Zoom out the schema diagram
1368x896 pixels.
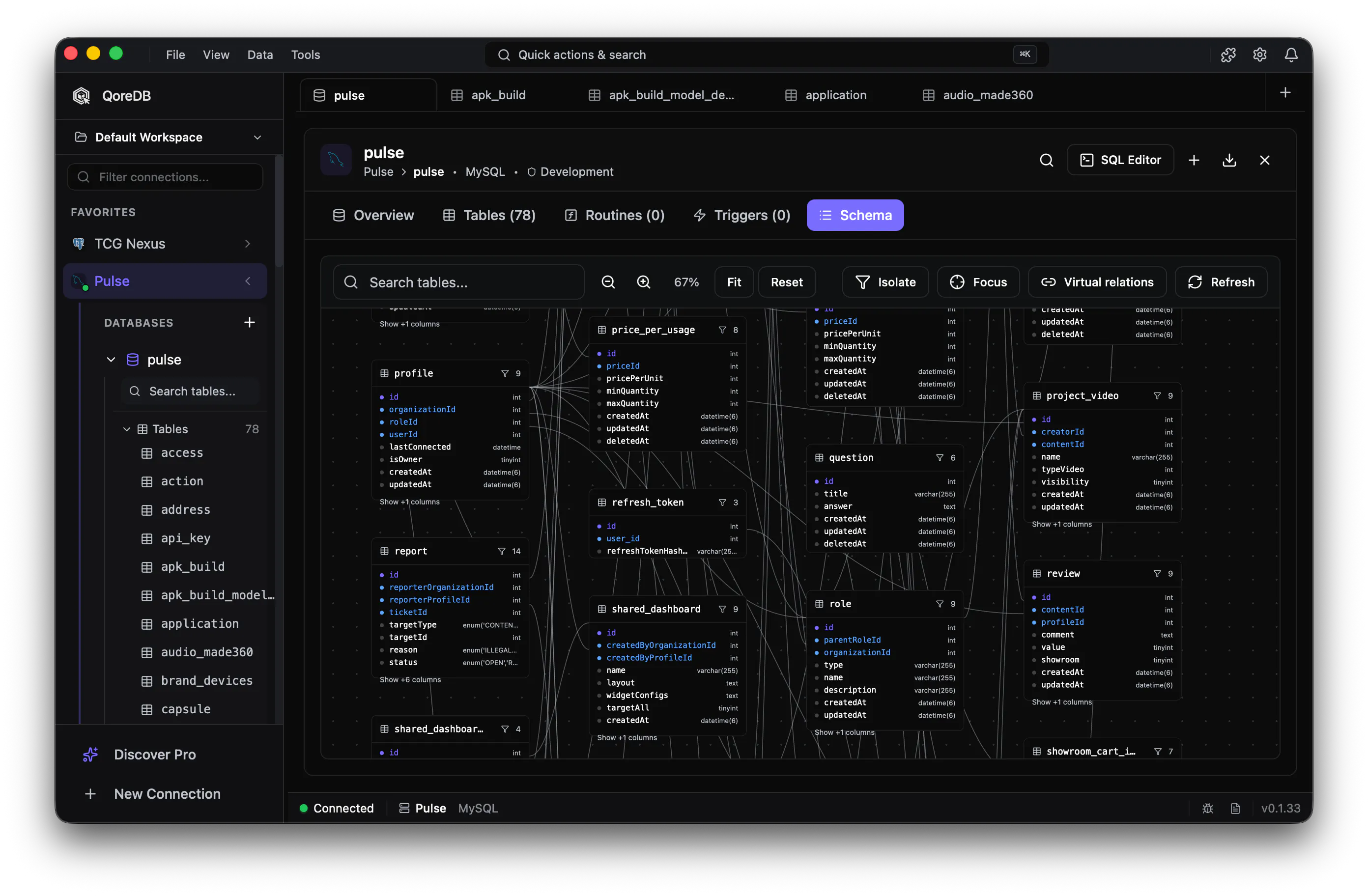(x=608, y=282)
